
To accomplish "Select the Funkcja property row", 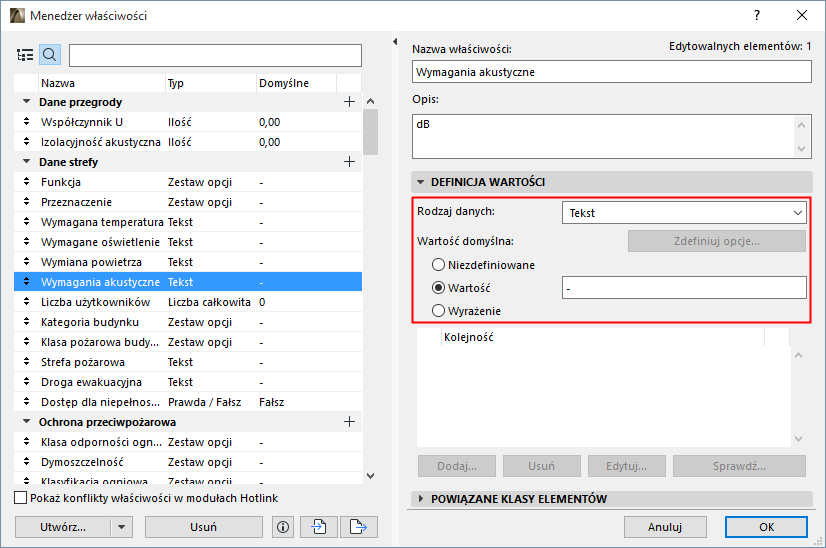I will coord(188,182).
